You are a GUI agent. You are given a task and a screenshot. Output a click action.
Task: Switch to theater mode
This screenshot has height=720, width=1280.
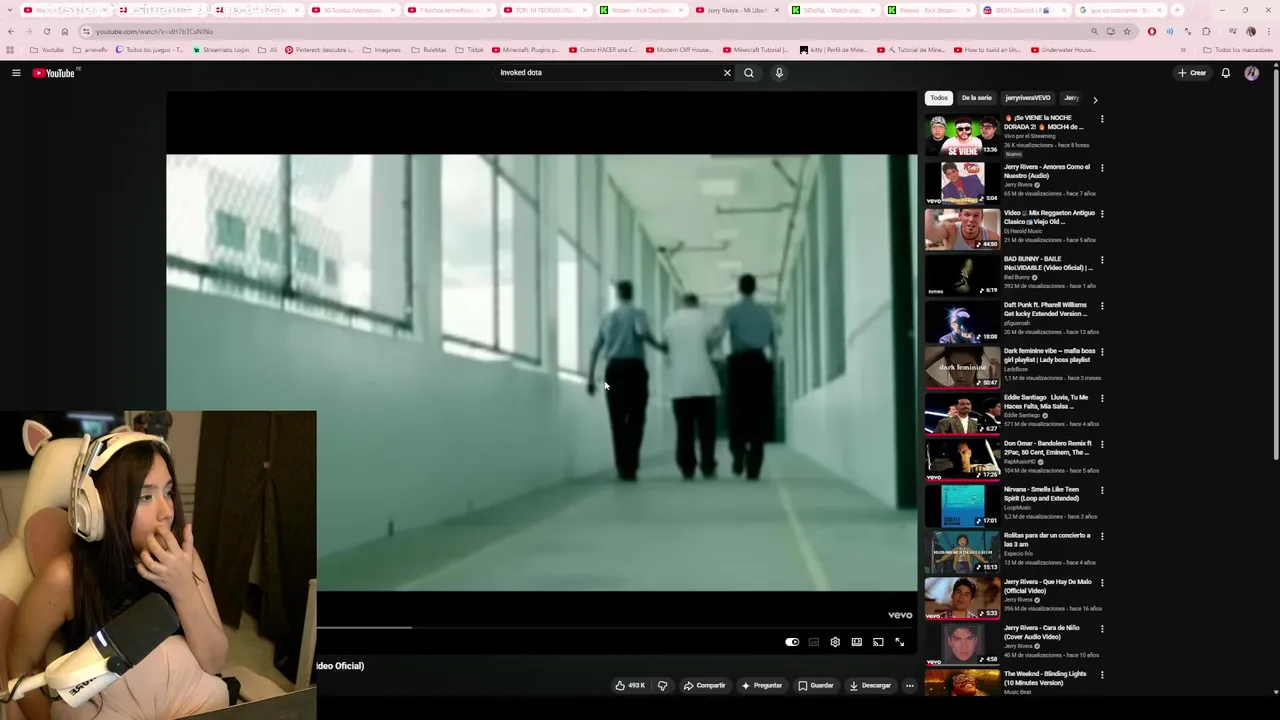857,642
